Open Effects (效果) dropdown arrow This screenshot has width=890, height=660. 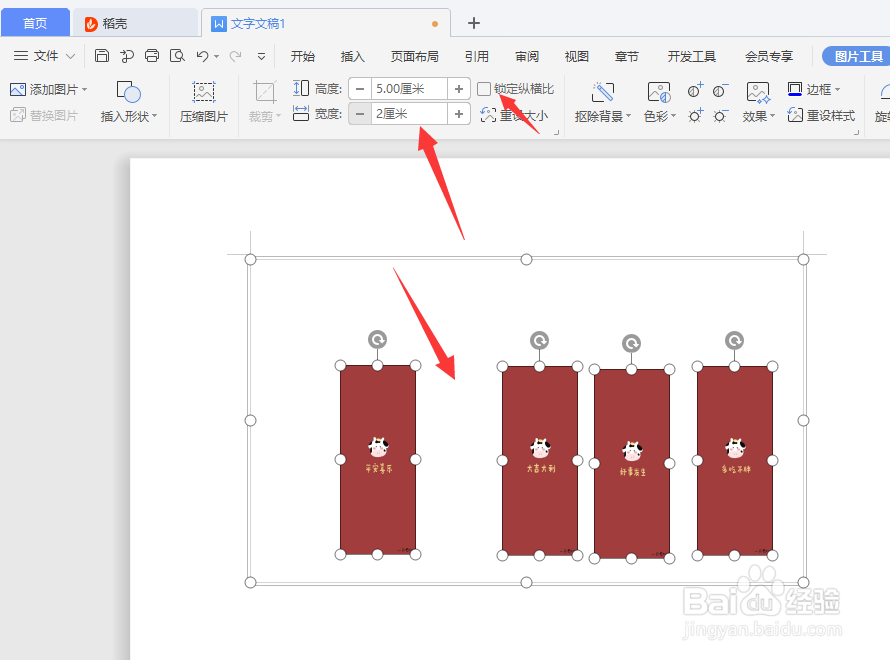[x=773, y=116]
